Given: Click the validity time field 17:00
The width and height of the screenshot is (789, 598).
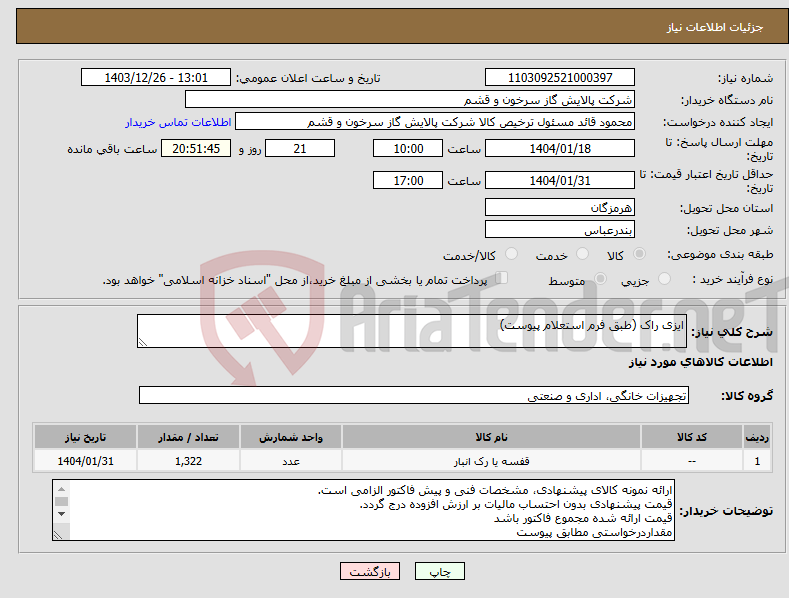Looking at the screenshot, I should coord(408,180).
